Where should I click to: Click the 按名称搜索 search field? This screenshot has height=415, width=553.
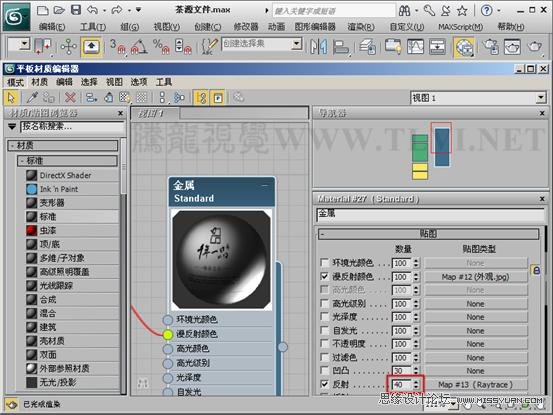click(72, 127)
